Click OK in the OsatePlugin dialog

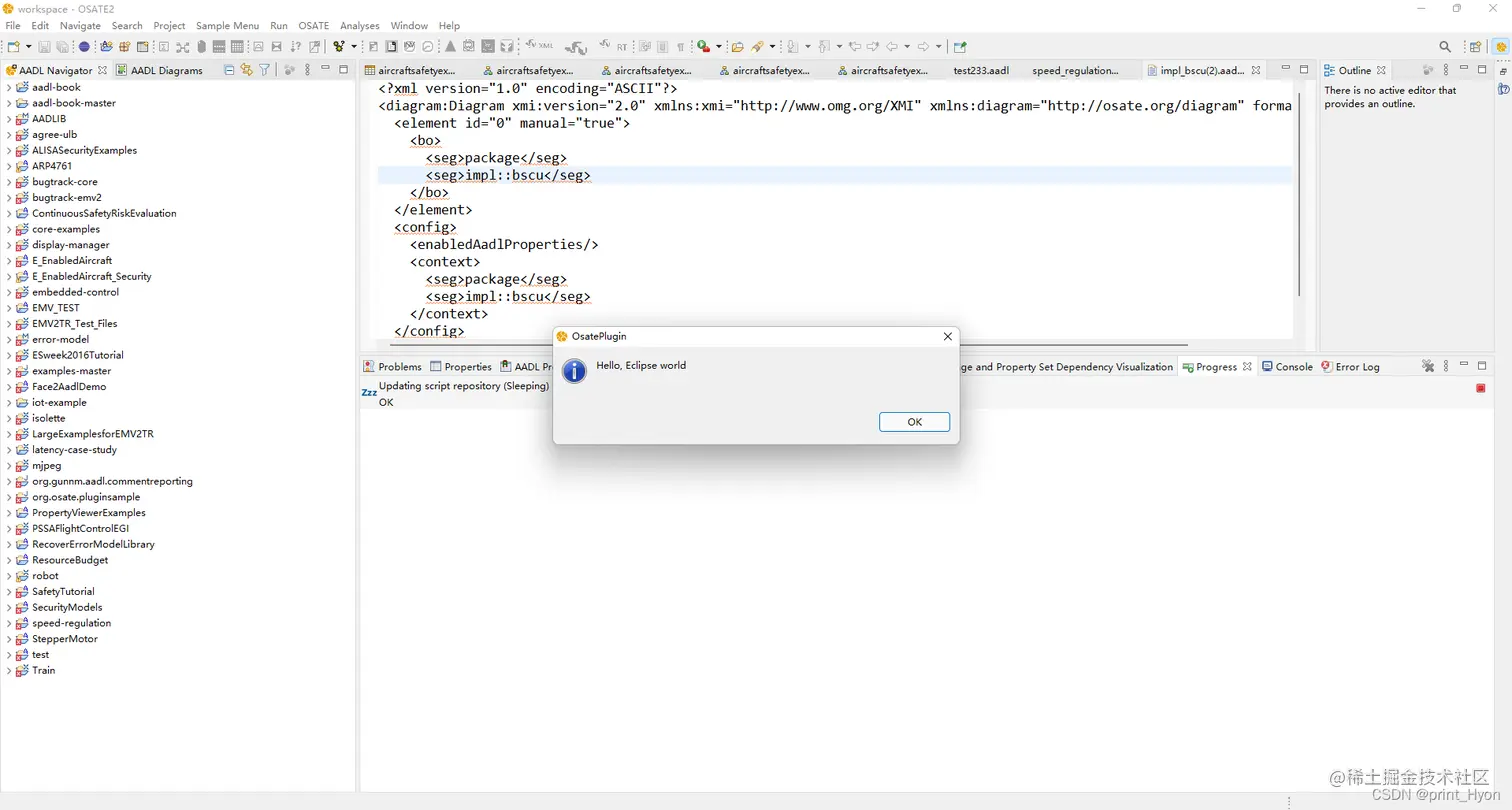(914, 422)
